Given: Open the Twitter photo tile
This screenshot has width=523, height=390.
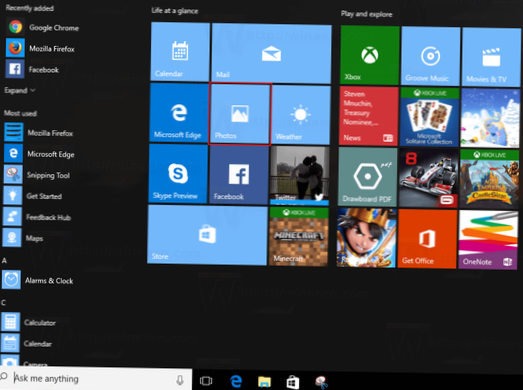Looking at the screenshot, I should [300, 176].
